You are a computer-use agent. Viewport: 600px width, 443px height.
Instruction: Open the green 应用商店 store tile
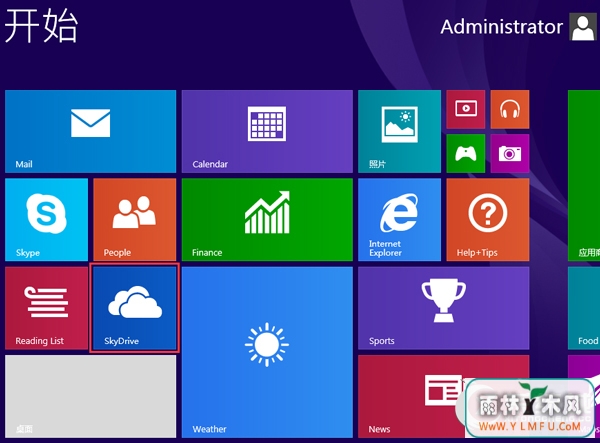click(x=584, y=176)
